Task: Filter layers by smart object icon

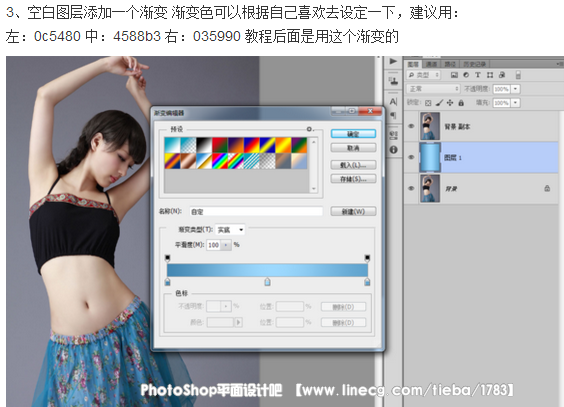Action: pos(502,75)
